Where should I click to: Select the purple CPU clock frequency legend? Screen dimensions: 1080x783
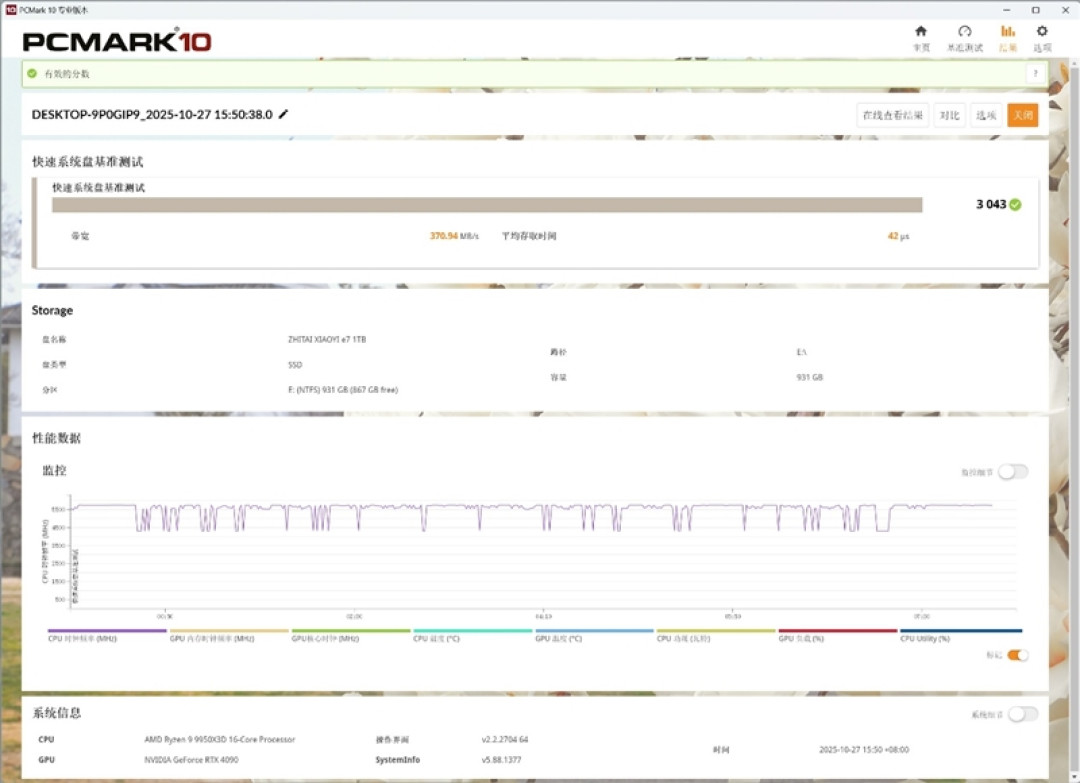click(107, 635)
